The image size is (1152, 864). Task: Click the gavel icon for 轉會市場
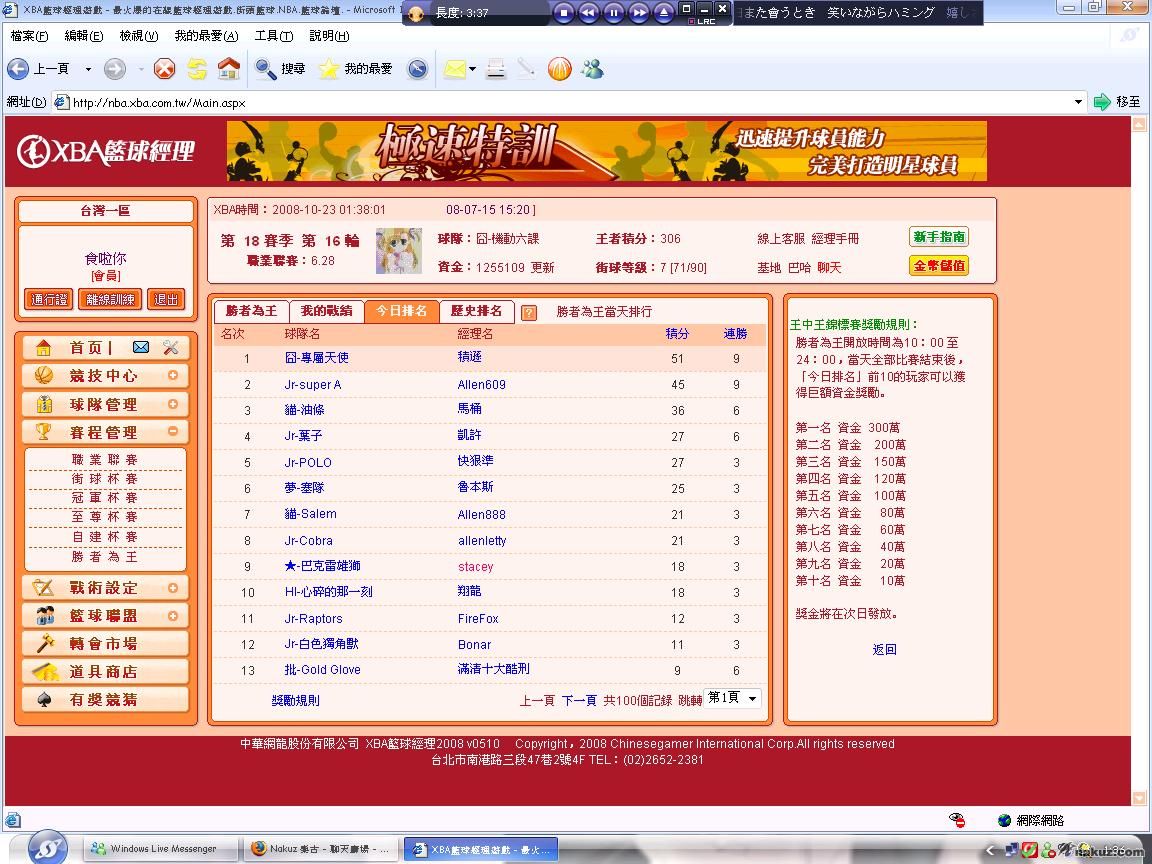click(x=44, y=643)
